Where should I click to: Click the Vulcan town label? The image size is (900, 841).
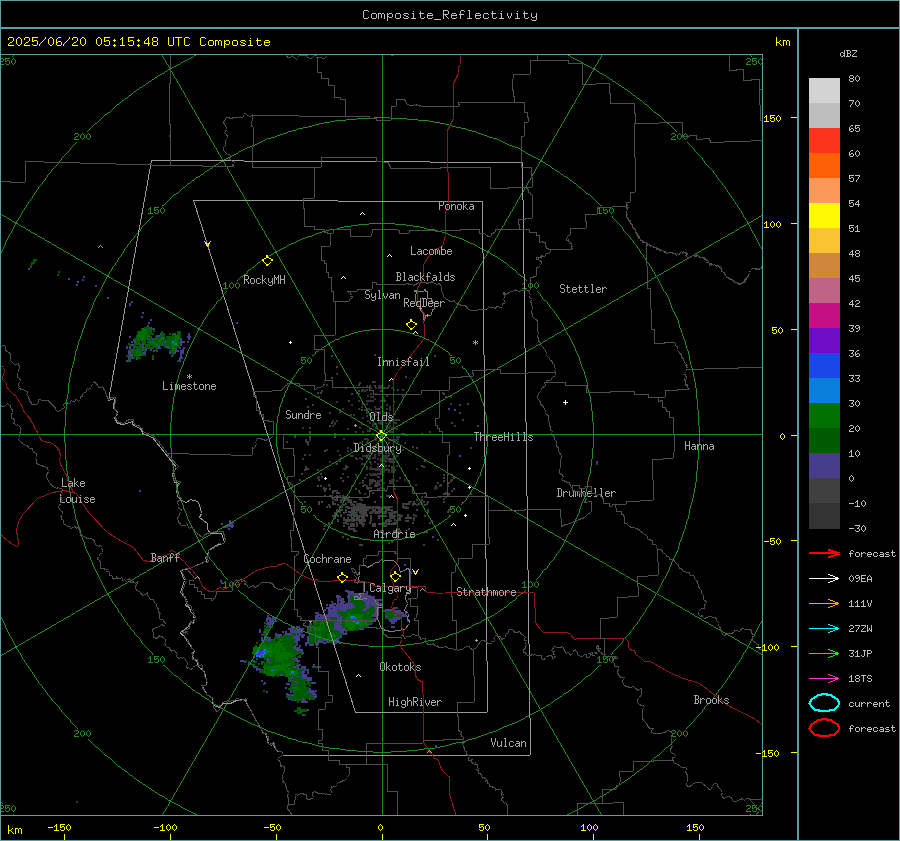[x=508, y=743]
